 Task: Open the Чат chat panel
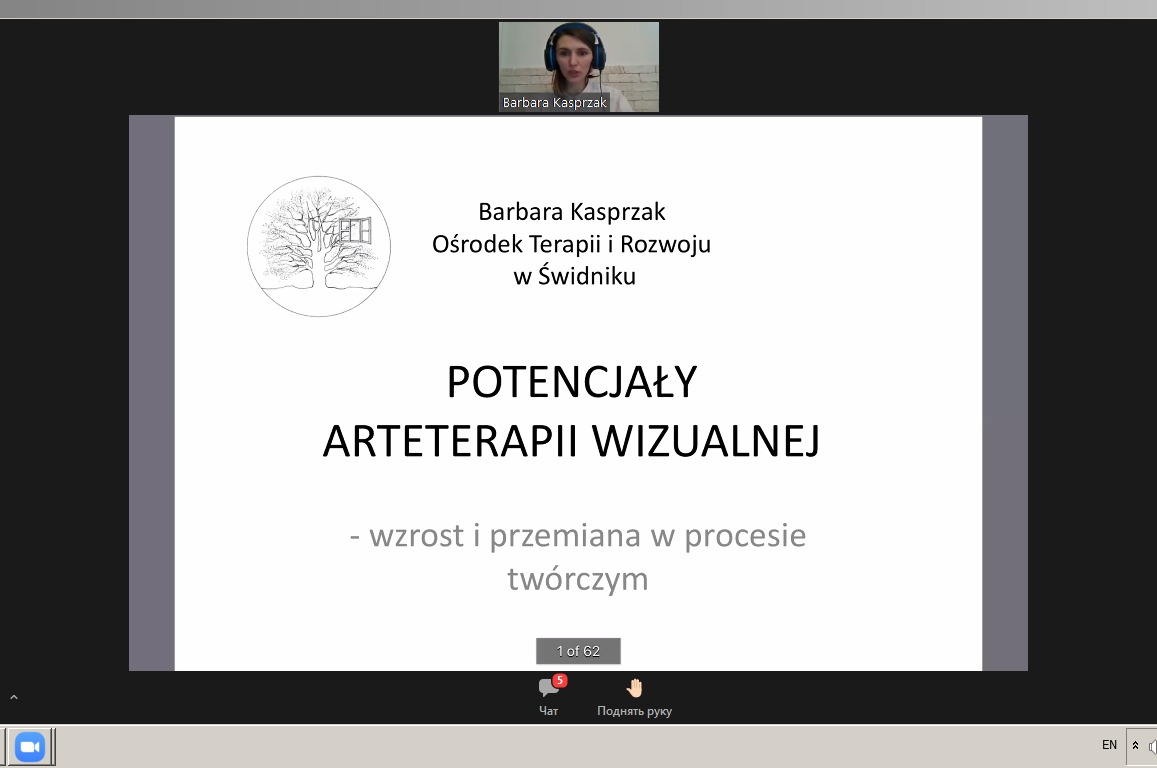pos(548,696)
